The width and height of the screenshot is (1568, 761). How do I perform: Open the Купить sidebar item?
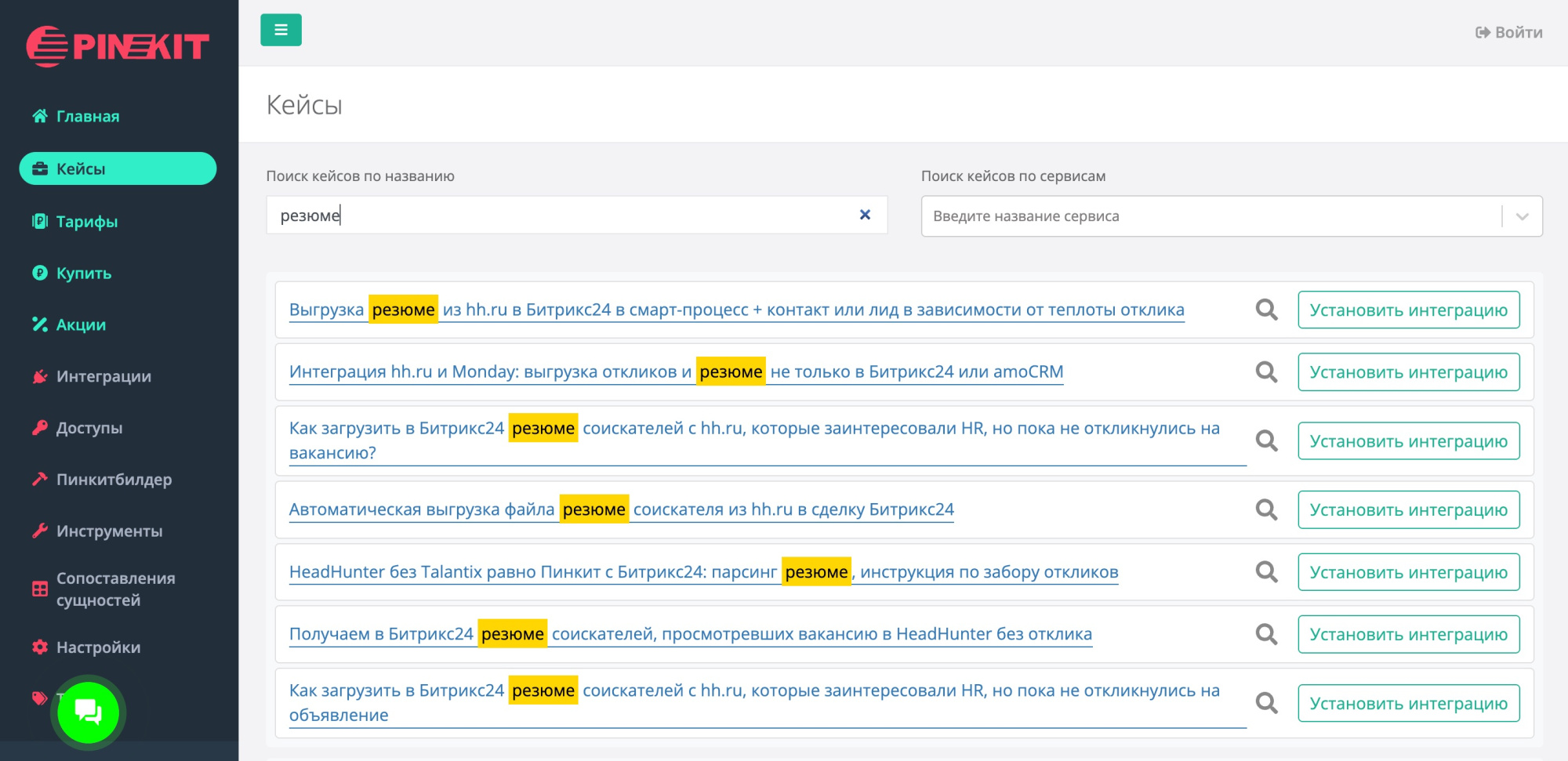pyautogui.click(x=83, y=273)
